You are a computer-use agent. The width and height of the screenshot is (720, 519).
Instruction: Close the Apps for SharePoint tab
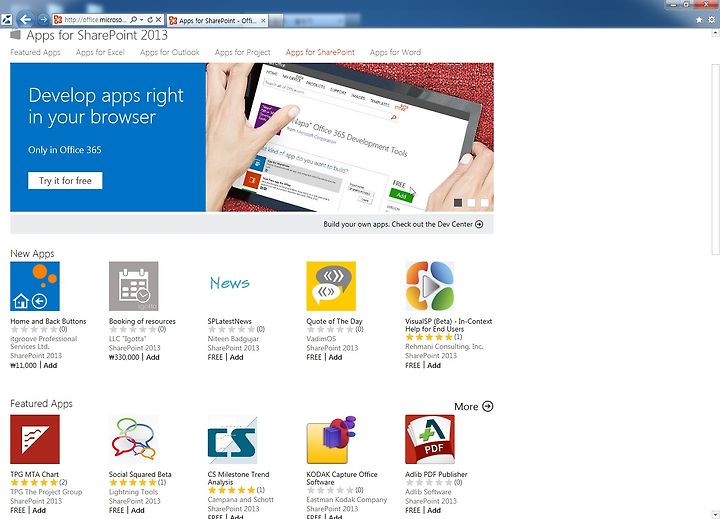[263, 20]
